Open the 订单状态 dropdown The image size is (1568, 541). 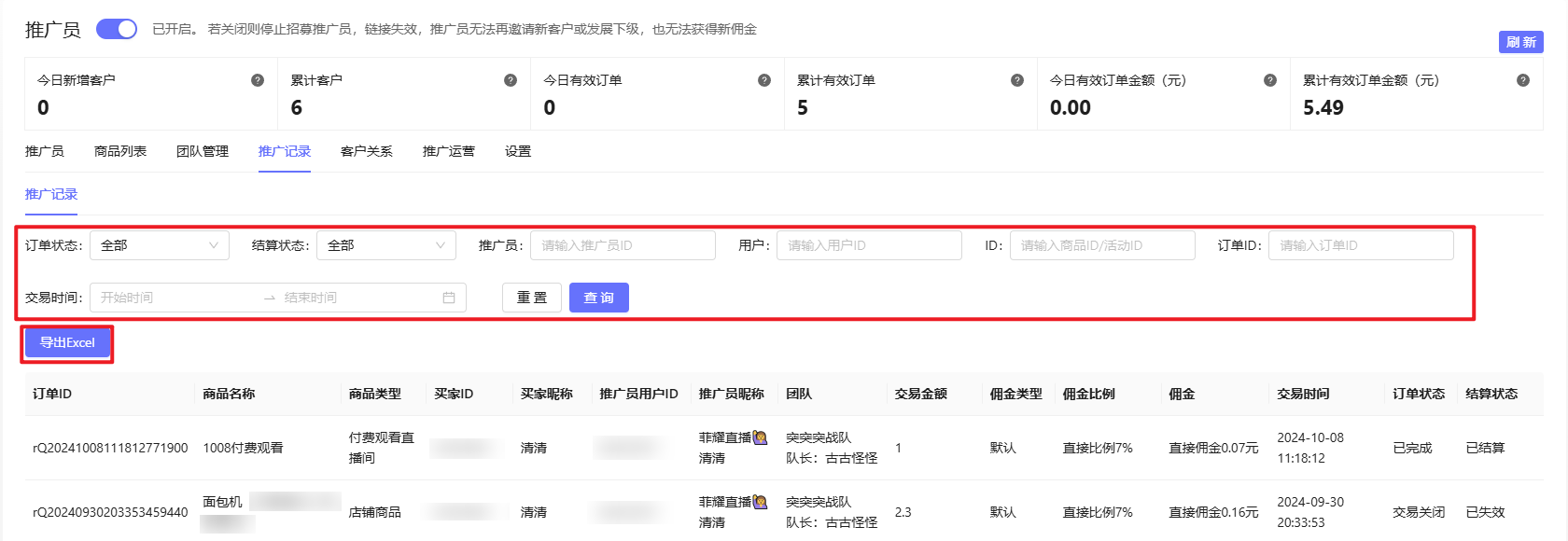(159, 245)
